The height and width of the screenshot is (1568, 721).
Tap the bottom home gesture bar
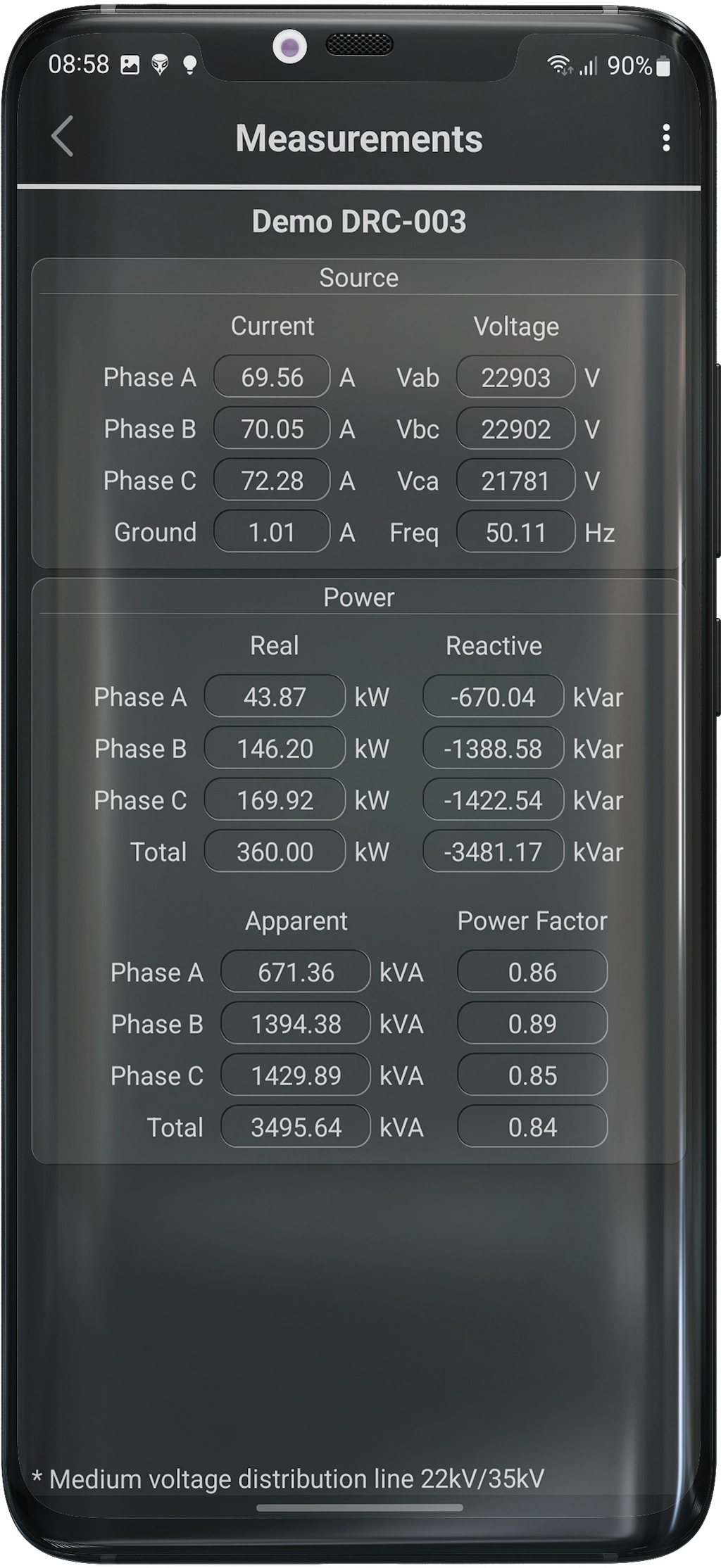[x=359, y=1508]
